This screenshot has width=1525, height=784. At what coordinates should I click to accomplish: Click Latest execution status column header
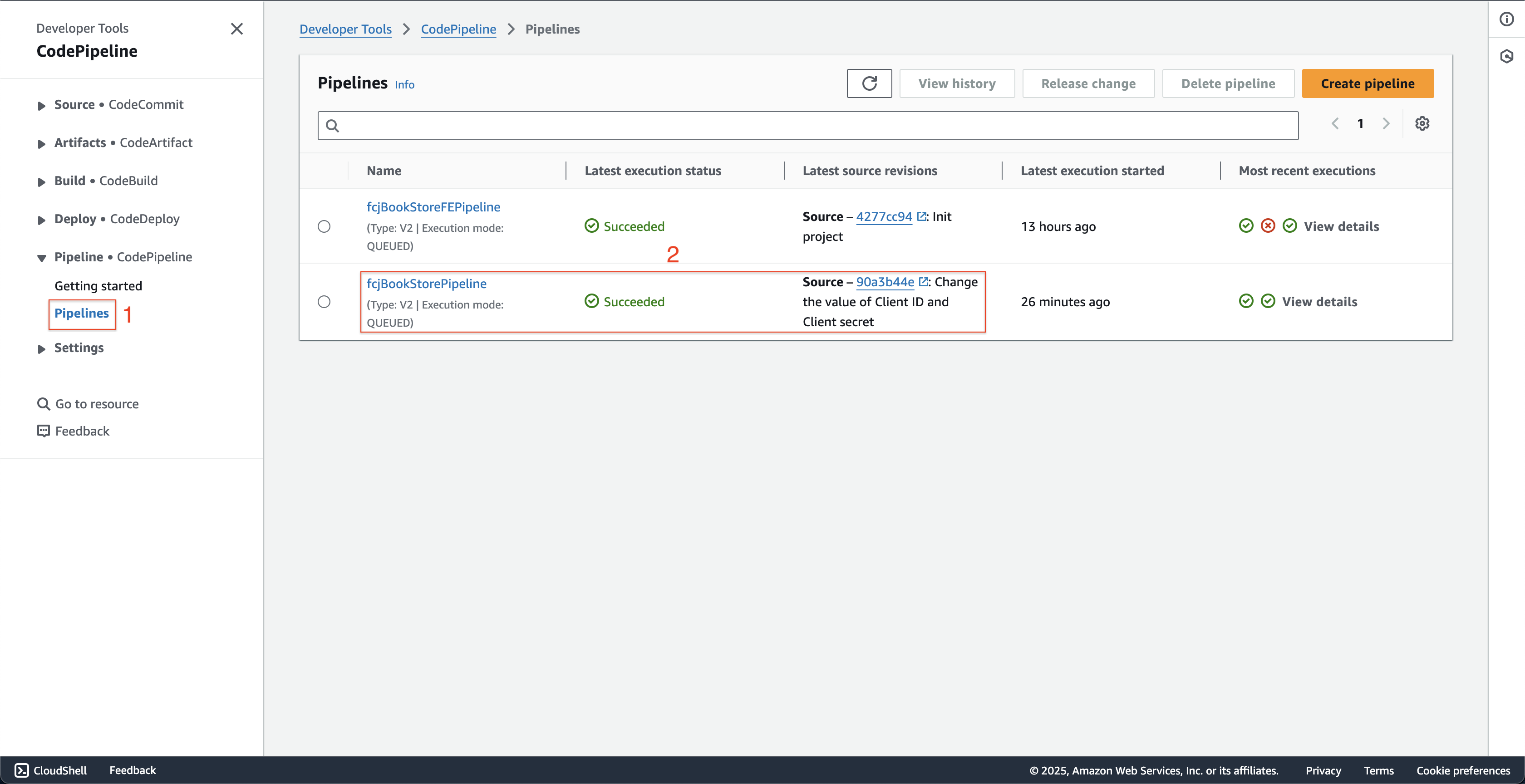[x=653, y=171]
